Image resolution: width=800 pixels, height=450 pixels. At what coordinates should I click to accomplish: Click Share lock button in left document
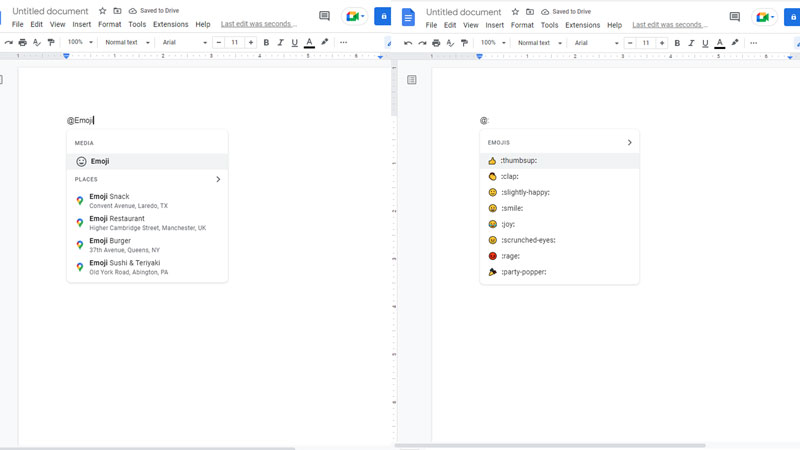pos(383,16)
